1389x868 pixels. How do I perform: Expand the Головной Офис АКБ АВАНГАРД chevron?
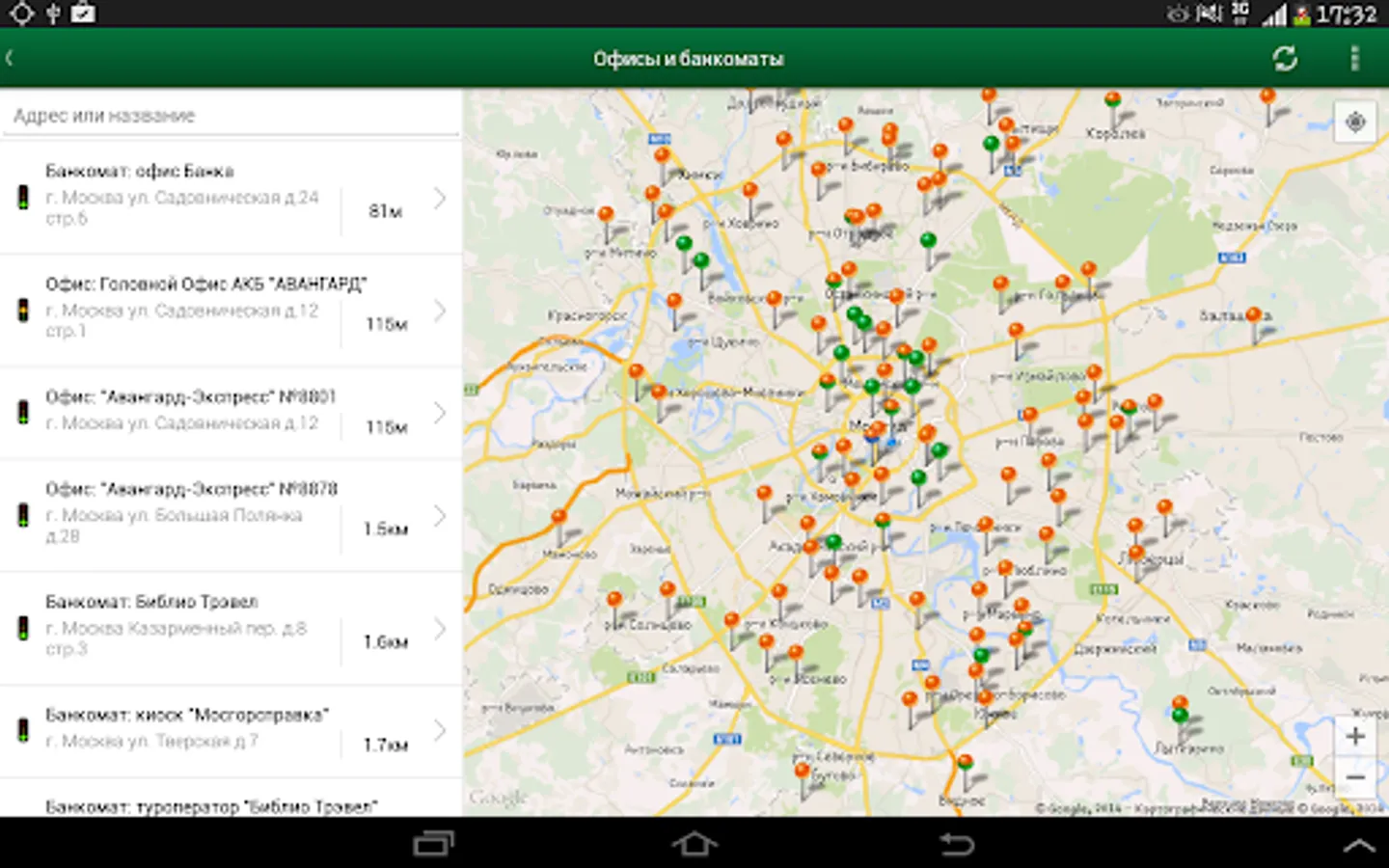[x=440, y=311]
